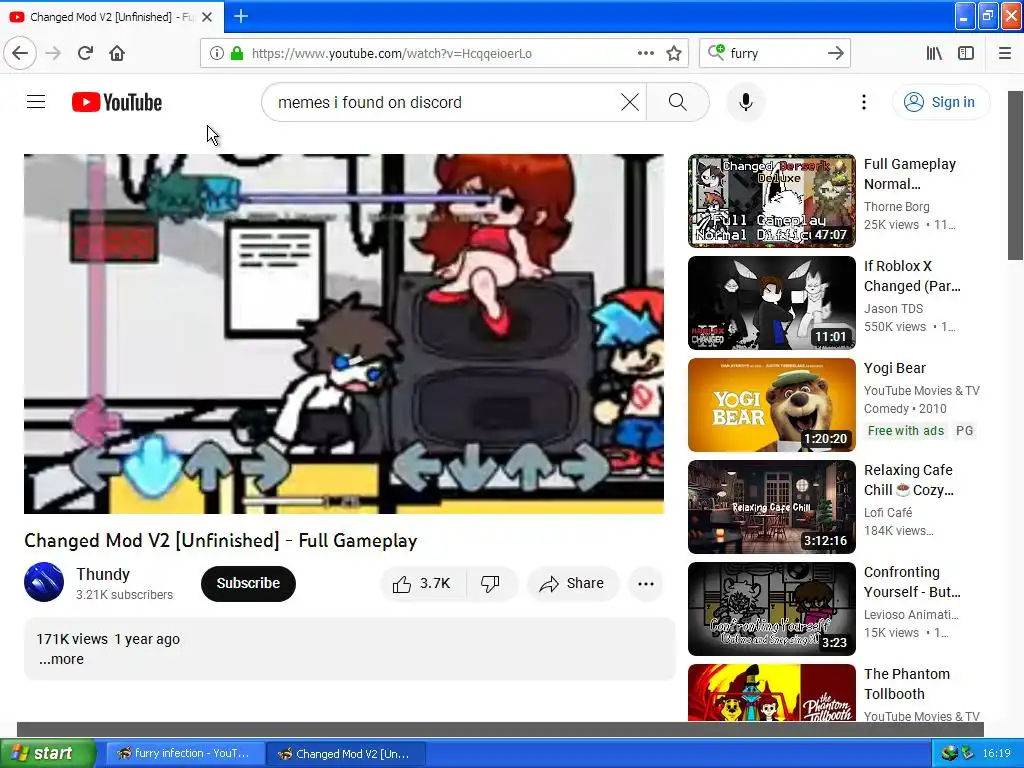Open 'Confronting Yourself - But' video title
The height and width of the screenshot is (768, 1024).
(x=912, y=582)
